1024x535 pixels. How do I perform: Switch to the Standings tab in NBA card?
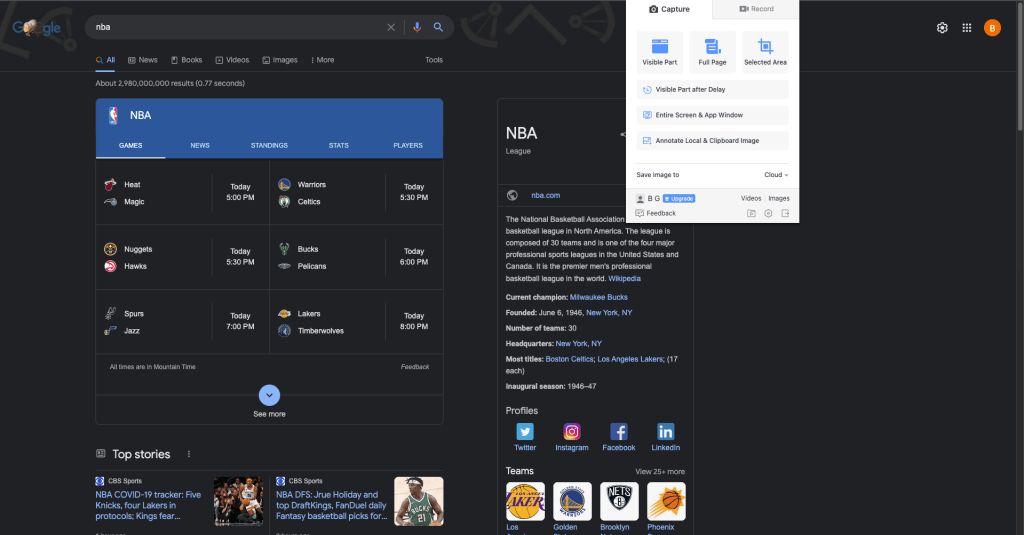point(269,145)
